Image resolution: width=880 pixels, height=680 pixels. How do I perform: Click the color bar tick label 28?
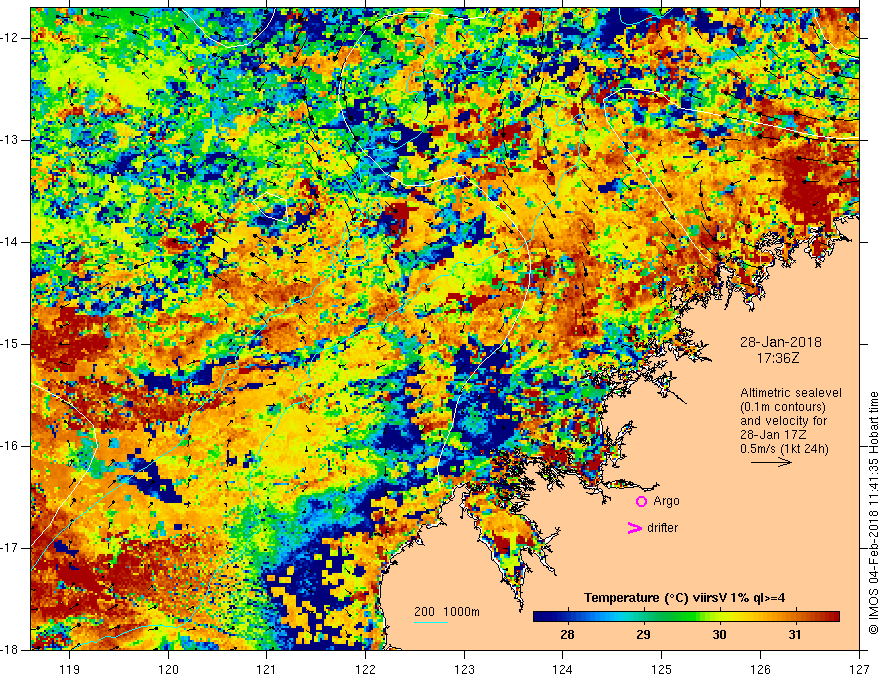click(567, 635)
